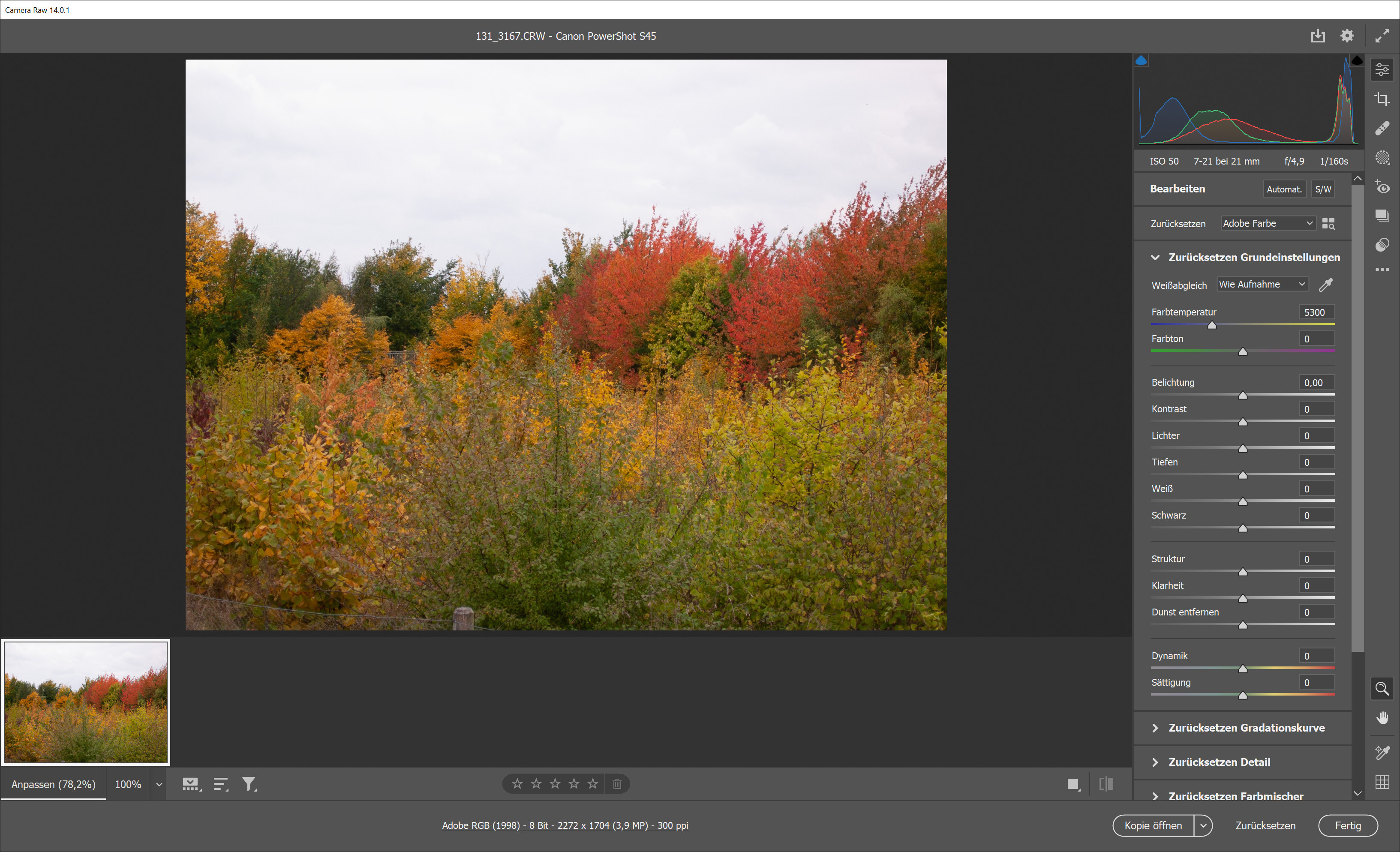
Task: Select the Crop and Rotate tool
Action: 1382,99
